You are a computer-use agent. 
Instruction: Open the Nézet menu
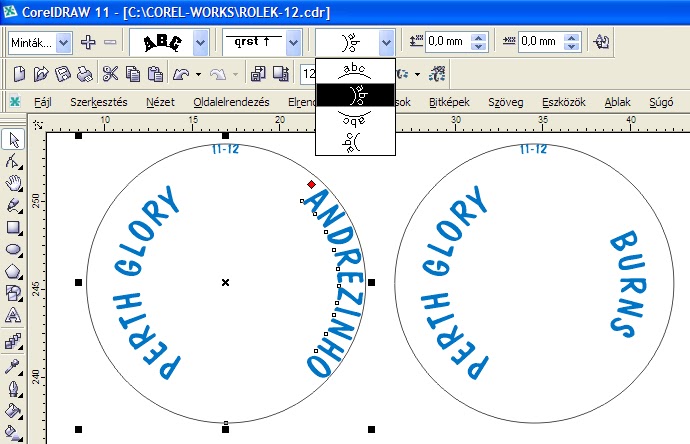[160, 102]
